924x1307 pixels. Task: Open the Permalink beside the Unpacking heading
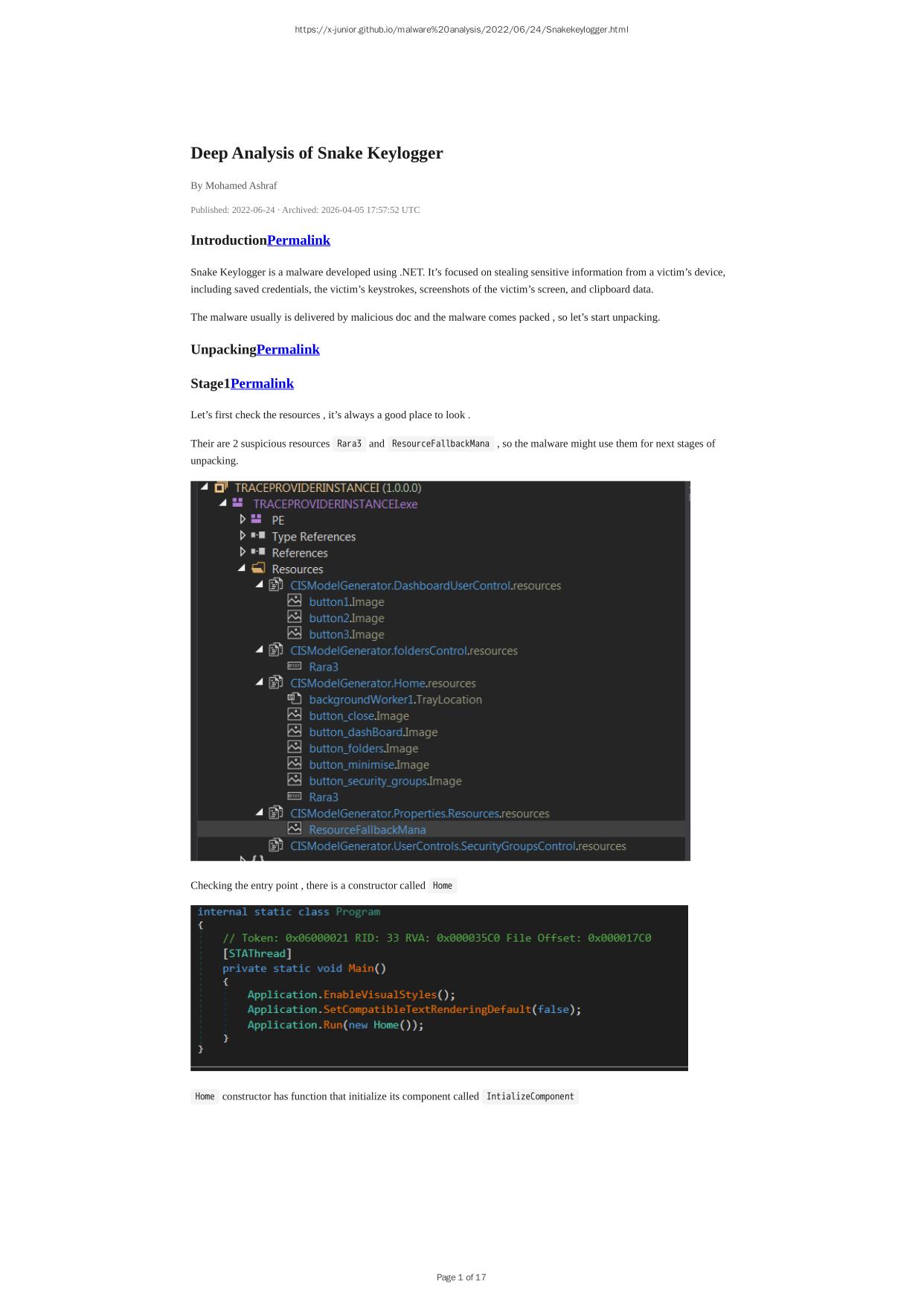(288, 350)
